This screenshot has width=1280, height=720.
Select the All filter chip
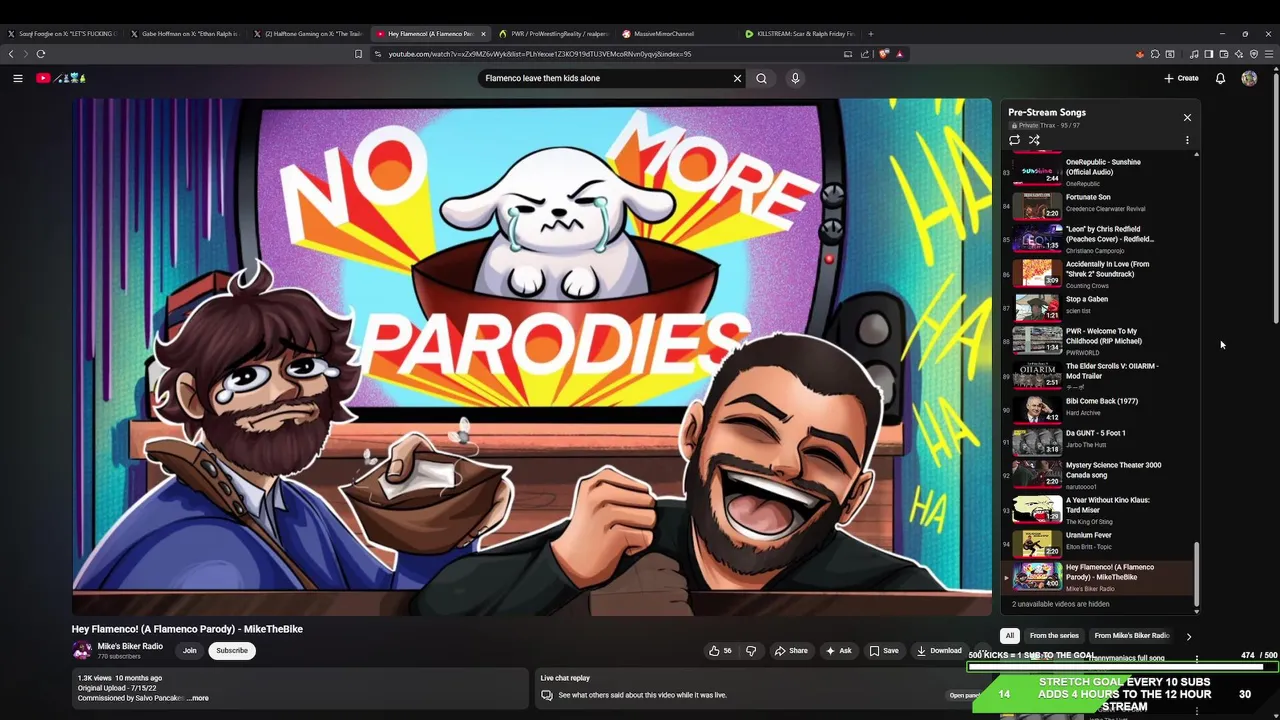point(1010,636)
